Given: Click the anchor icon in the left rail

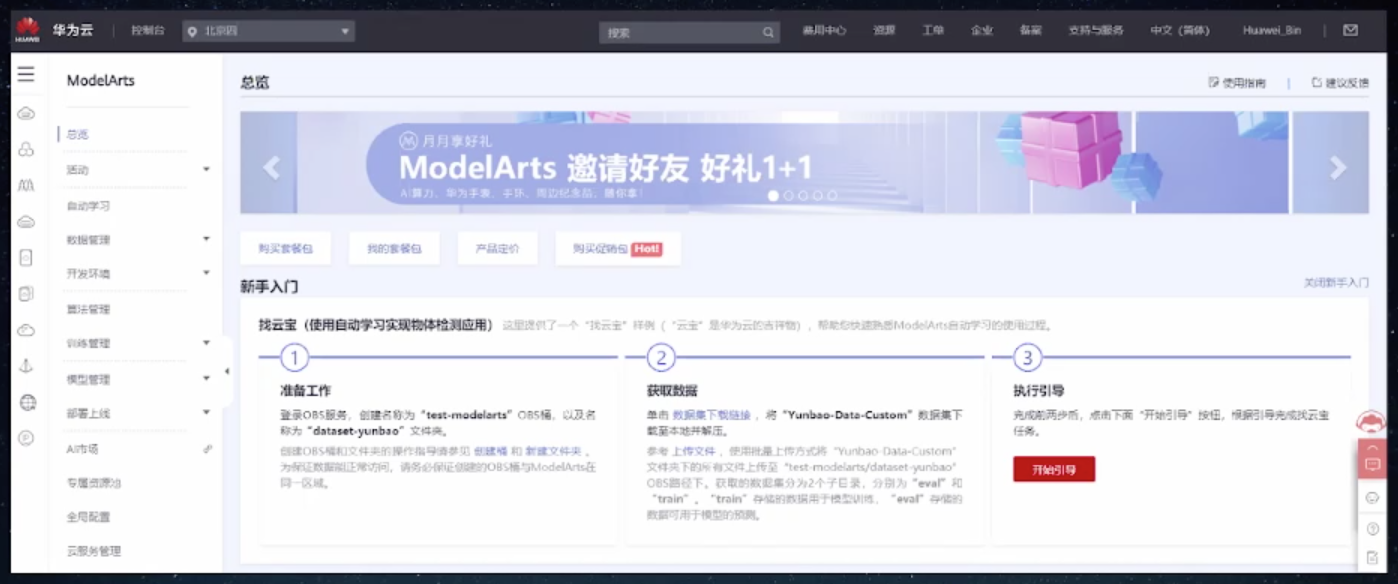Looking at the screenshot, I should (26, 366).
